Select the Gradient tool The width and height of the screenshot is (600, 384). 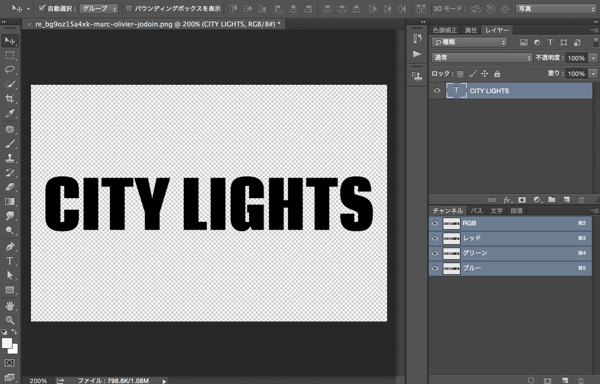(10, 202)
